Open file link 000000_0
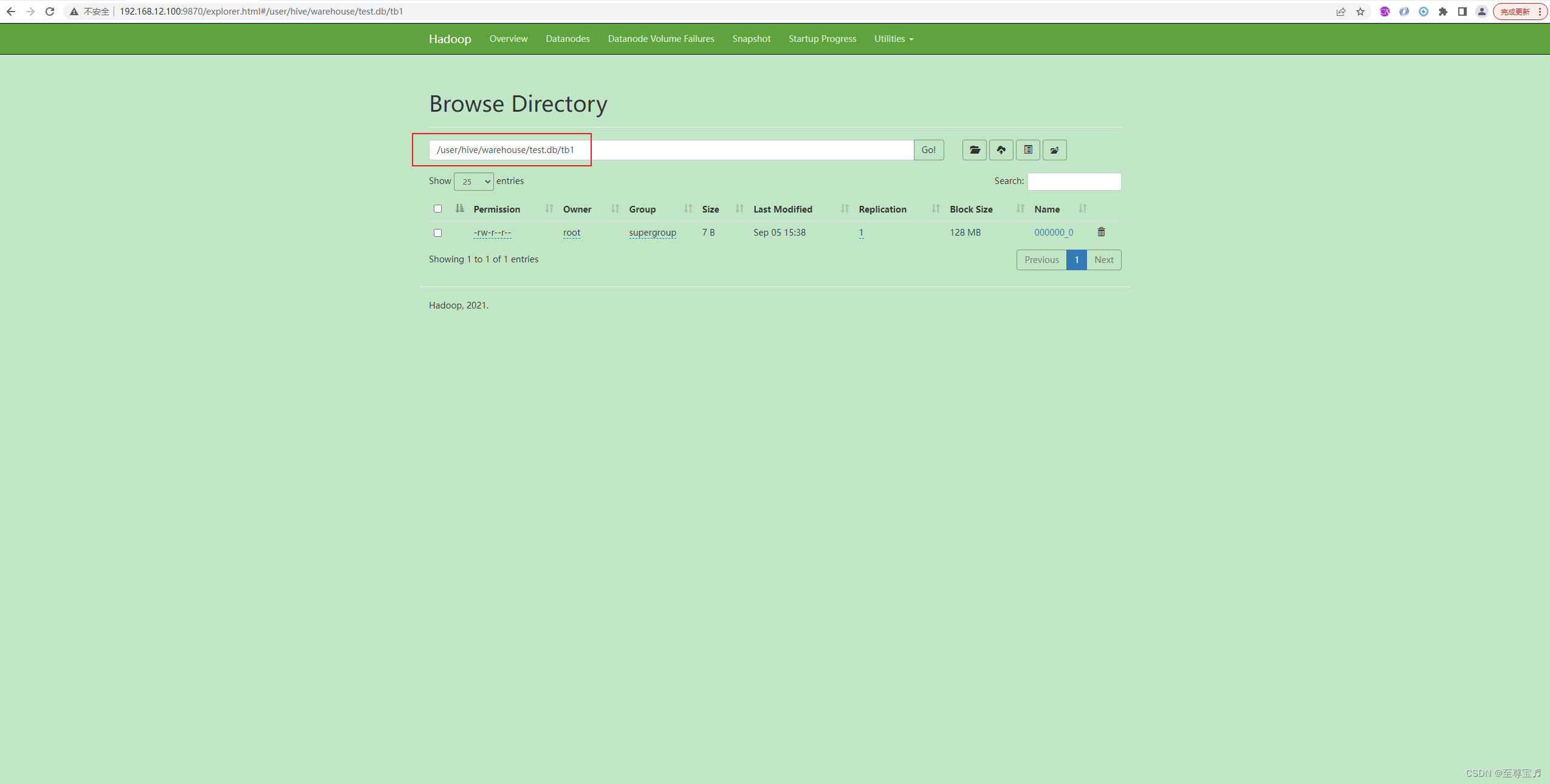This screenshot has width=1550, height=784. pyautogui.click(x=1053, y=233)
